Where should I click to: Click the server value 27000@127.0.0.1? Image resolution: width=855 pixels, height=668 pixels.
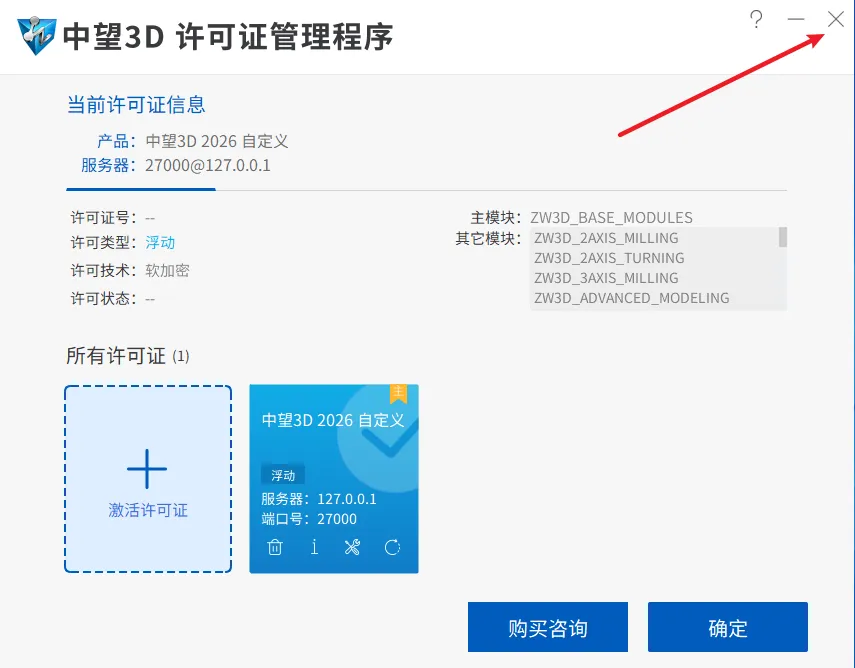(x=208, y=165)
